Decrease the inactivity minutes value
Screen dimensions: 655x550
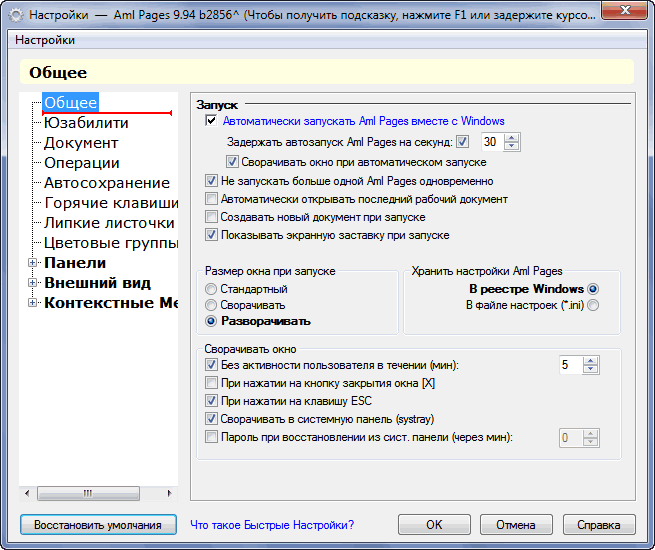pos(590,369)
